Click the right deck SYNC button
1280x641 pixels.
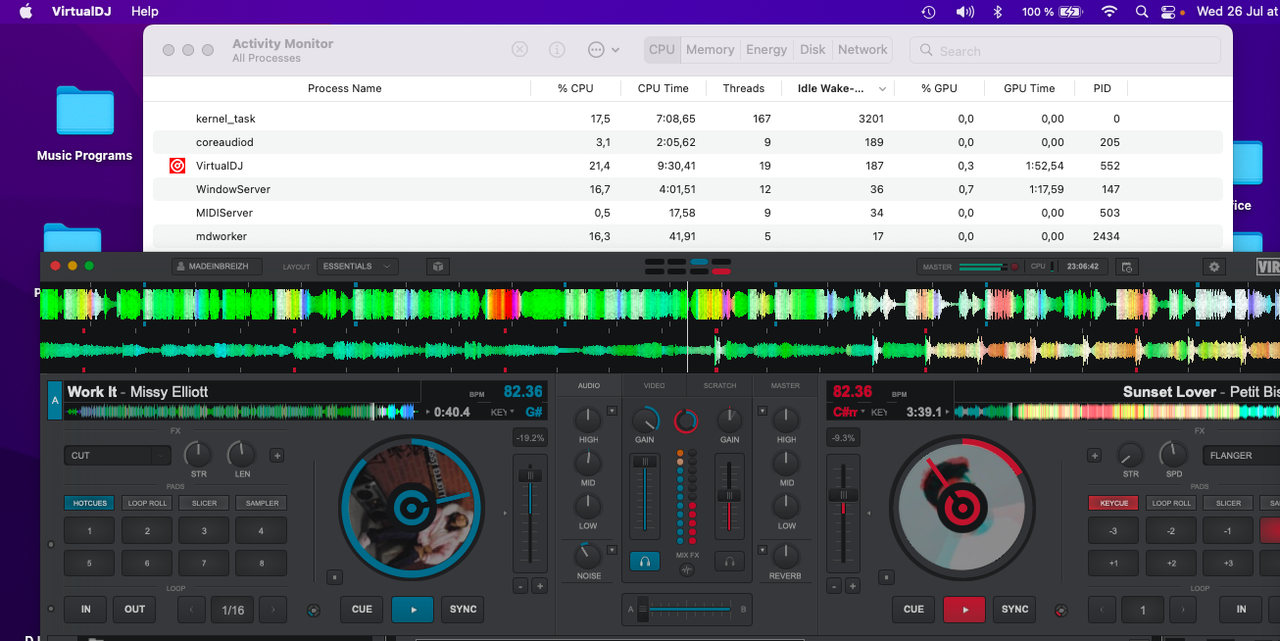click(x=1015, y=609)
